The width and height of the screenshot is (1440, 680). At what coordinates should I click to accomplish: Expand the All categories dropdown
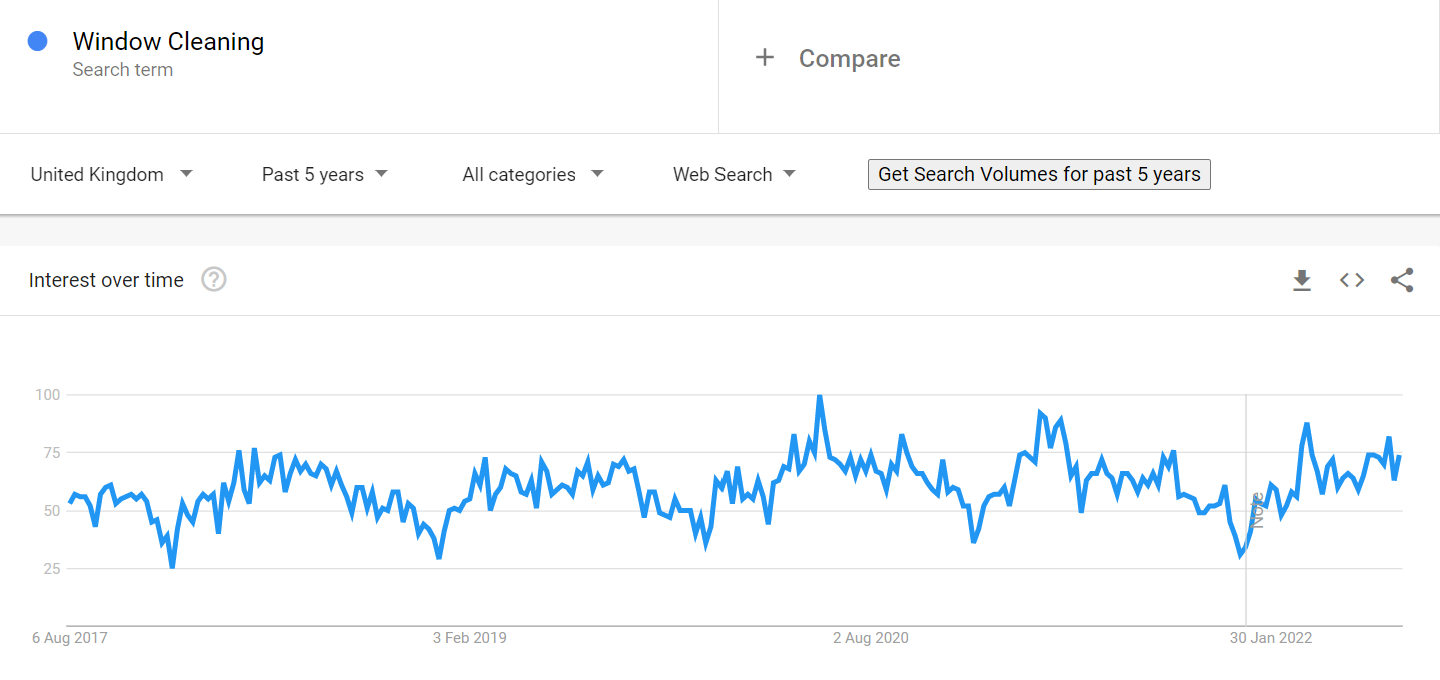(532, 174)
